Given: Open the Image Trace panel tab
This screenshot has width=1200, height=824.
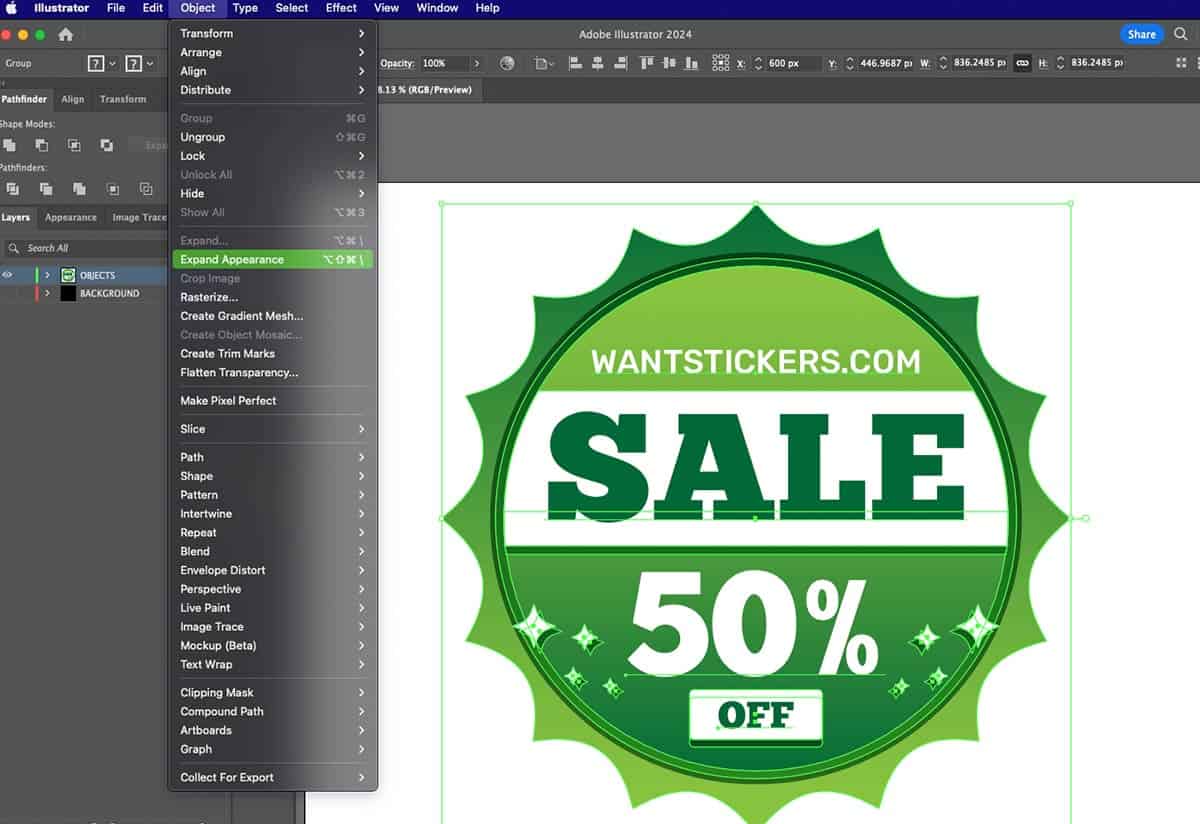Looking at the screenshot, I should [x=139, y=217].
